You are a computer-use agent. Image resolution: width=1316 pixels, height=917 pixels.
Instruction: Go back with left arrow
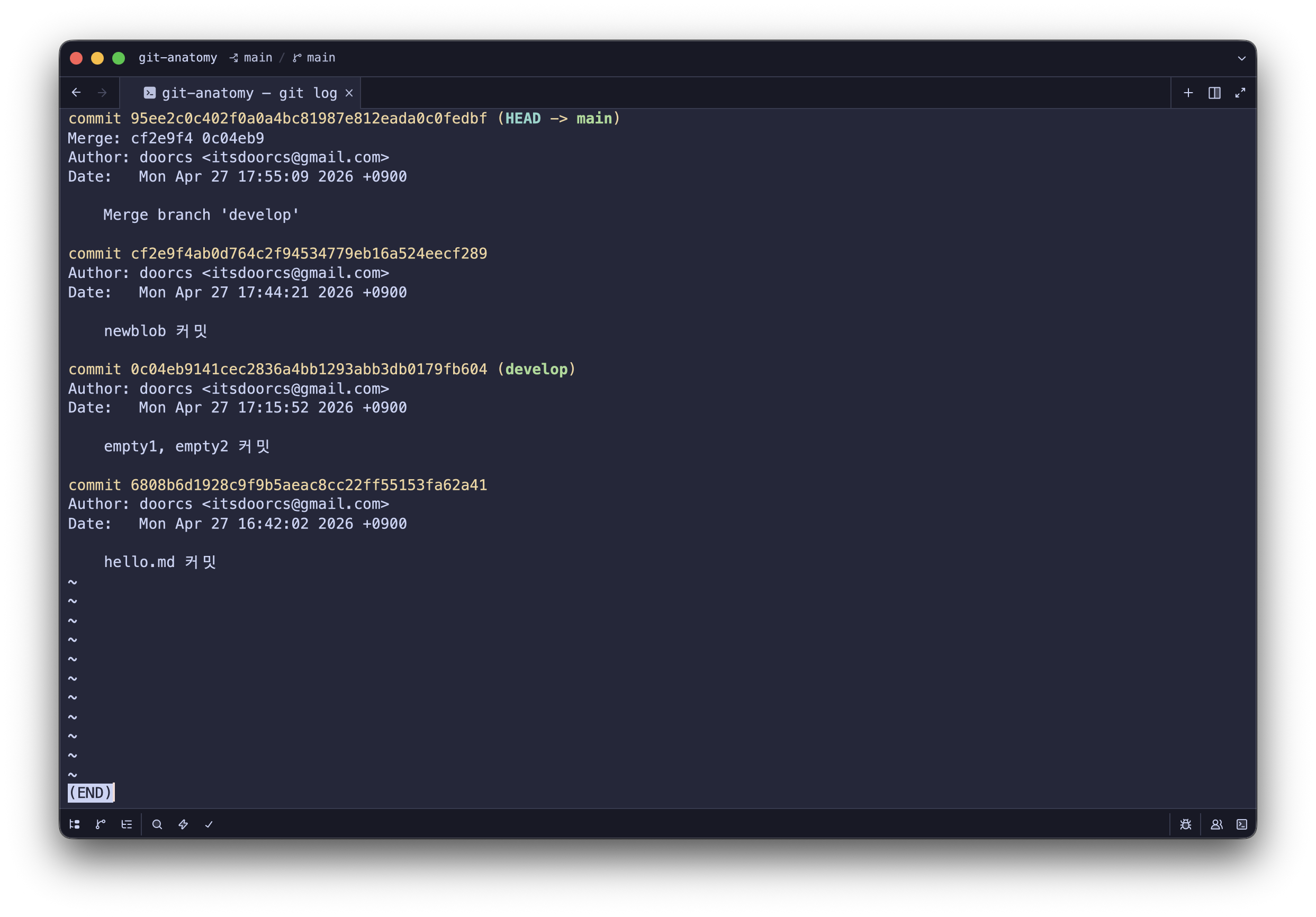tap(76, 93)
